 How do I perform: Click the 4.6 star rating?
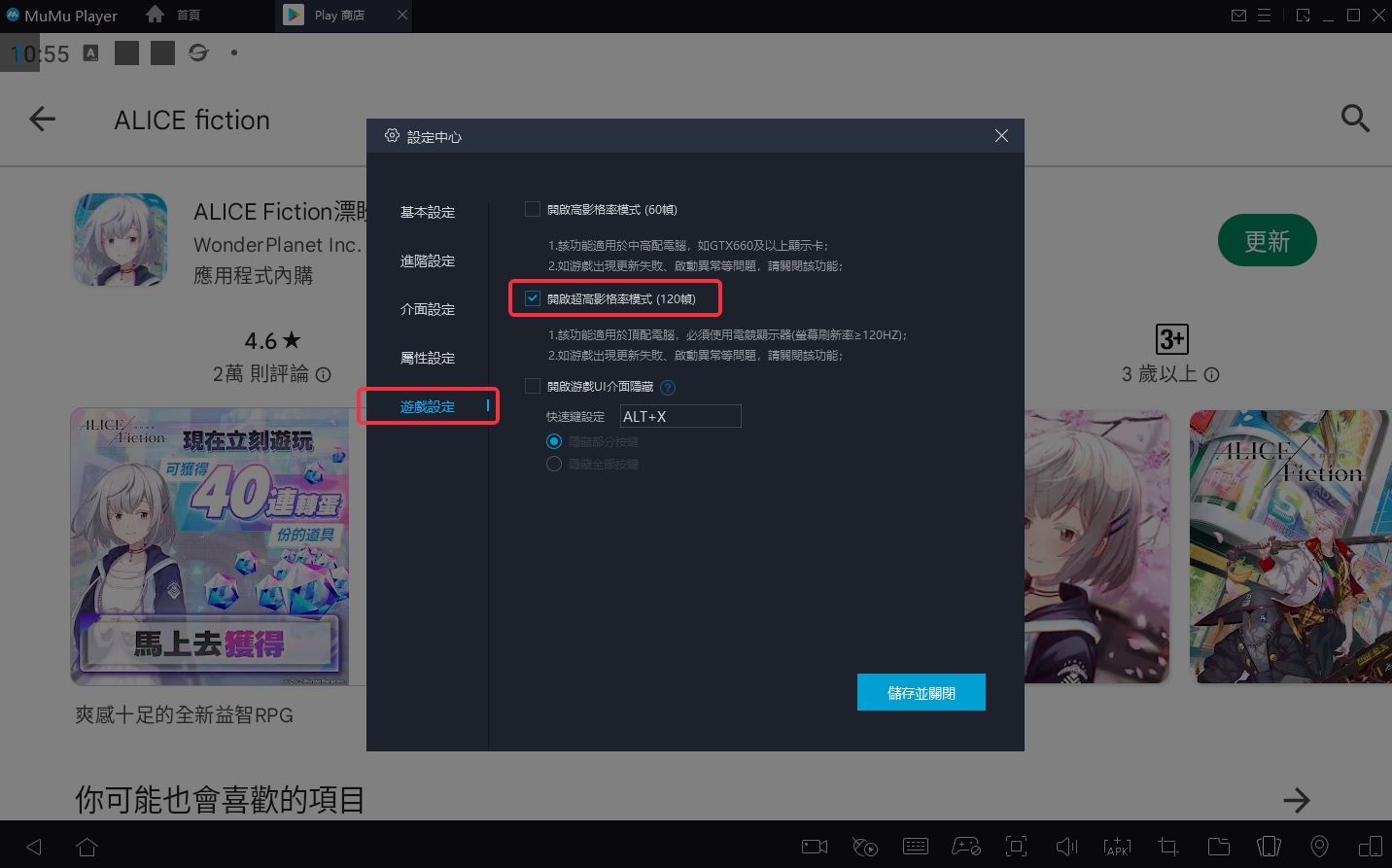coord(272,341)
